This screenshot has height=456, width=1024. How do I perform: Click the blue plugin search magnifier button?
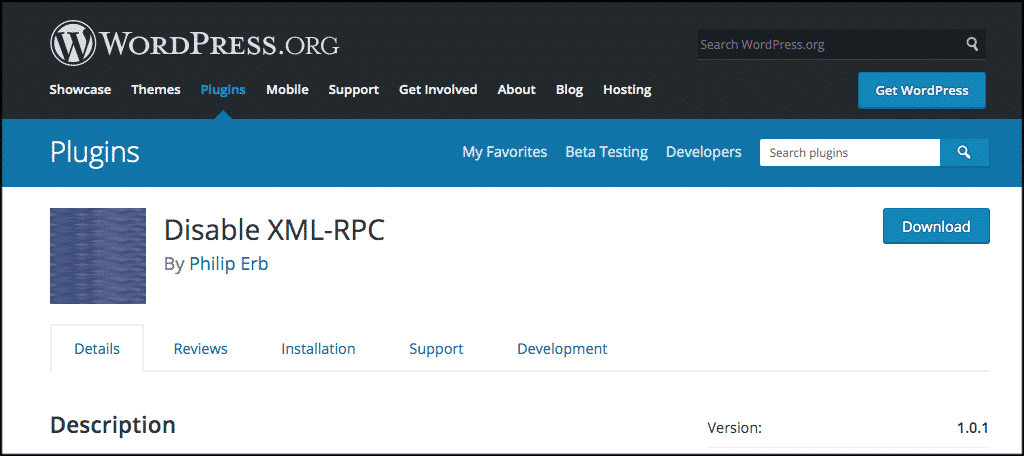[x=965, y=153]
